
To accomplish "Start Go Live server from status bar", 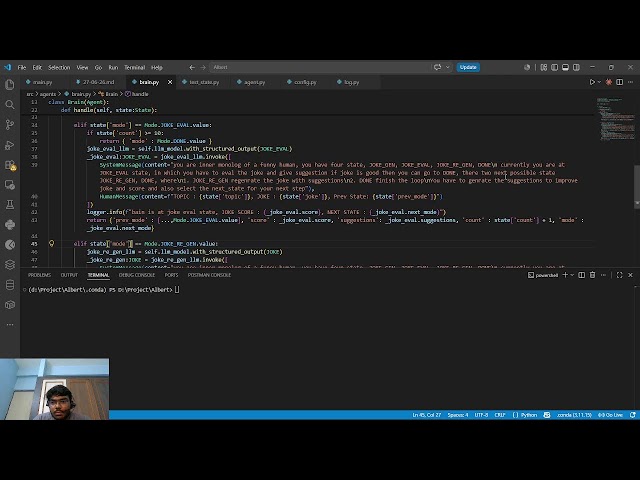I will click(610, 415).
